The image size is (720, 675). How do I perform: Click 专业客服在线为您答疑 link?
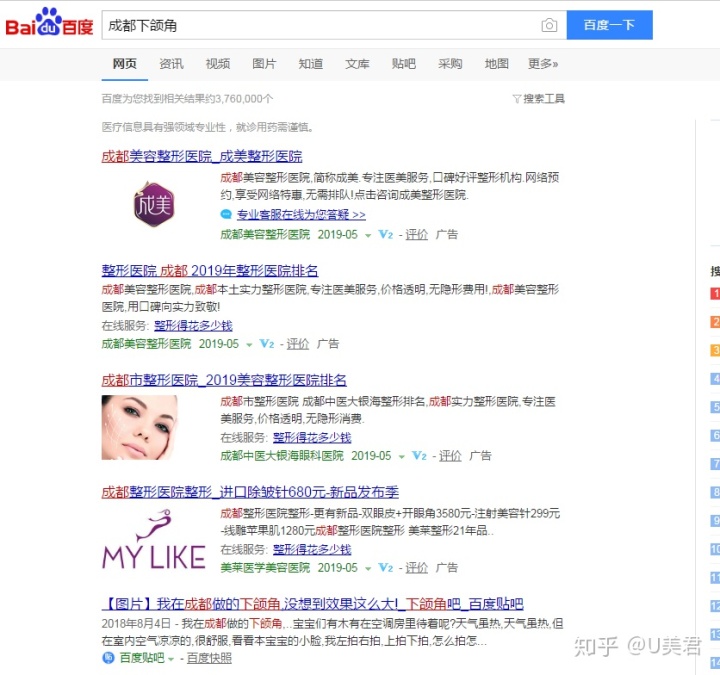(301, 214)
